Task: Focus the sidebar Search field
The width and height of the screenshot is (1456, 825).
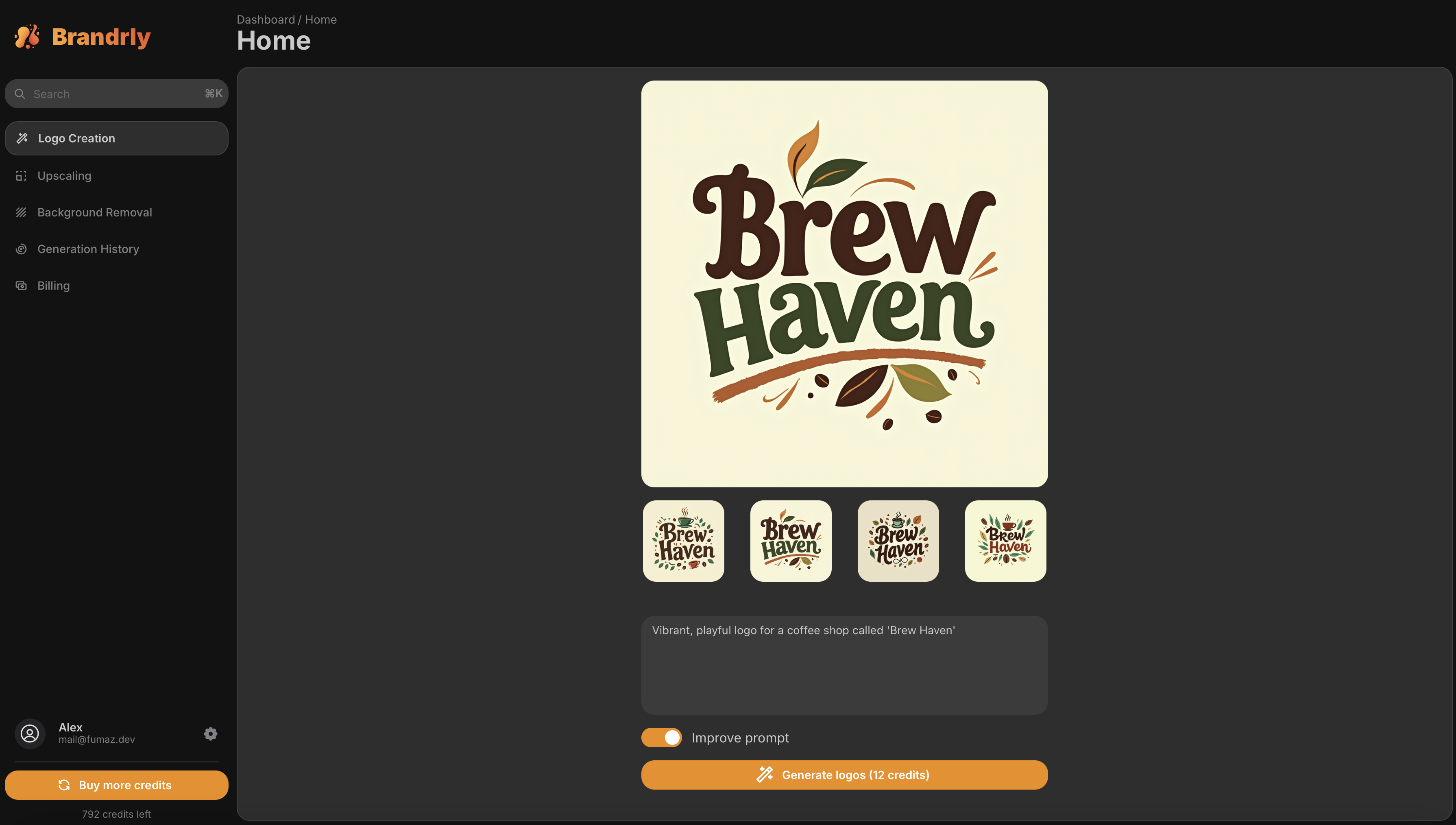Action: [x=113, y=94]
